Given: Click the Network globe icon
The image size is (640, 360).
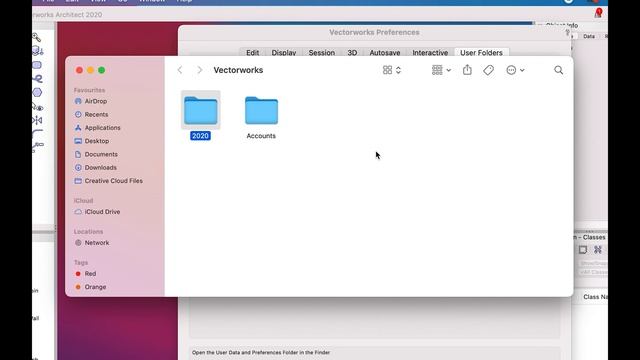Looking at the screenshot, I should 78,243.
